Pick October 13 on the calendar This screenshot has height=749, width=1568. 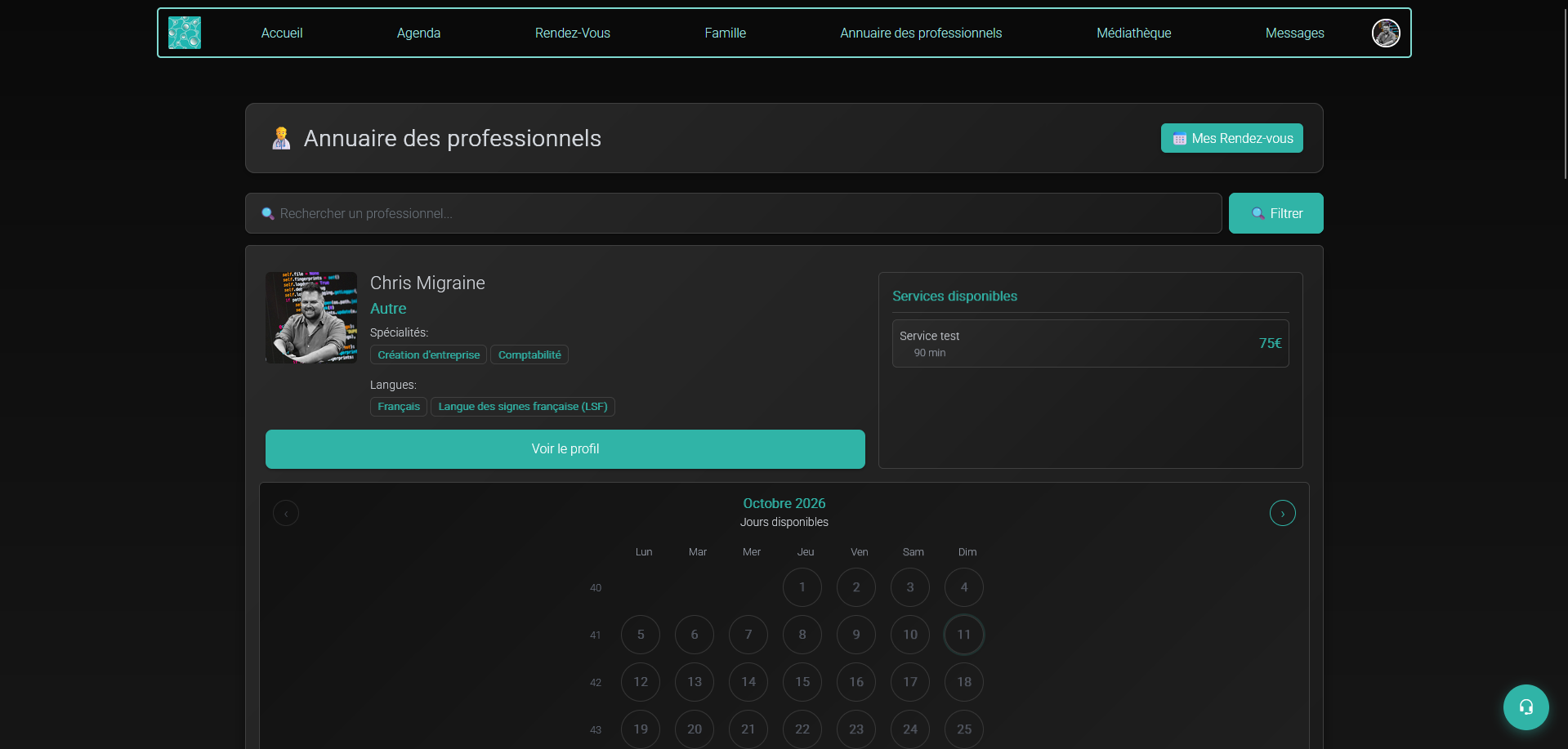coord(695,682)
